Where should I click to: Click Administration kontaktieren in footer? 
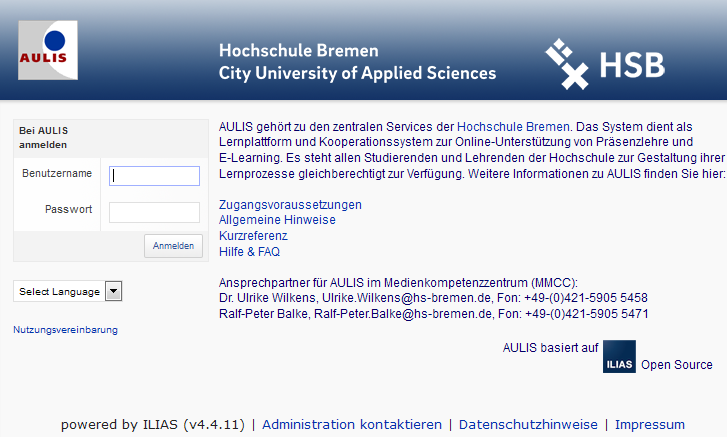coord(352,424)
